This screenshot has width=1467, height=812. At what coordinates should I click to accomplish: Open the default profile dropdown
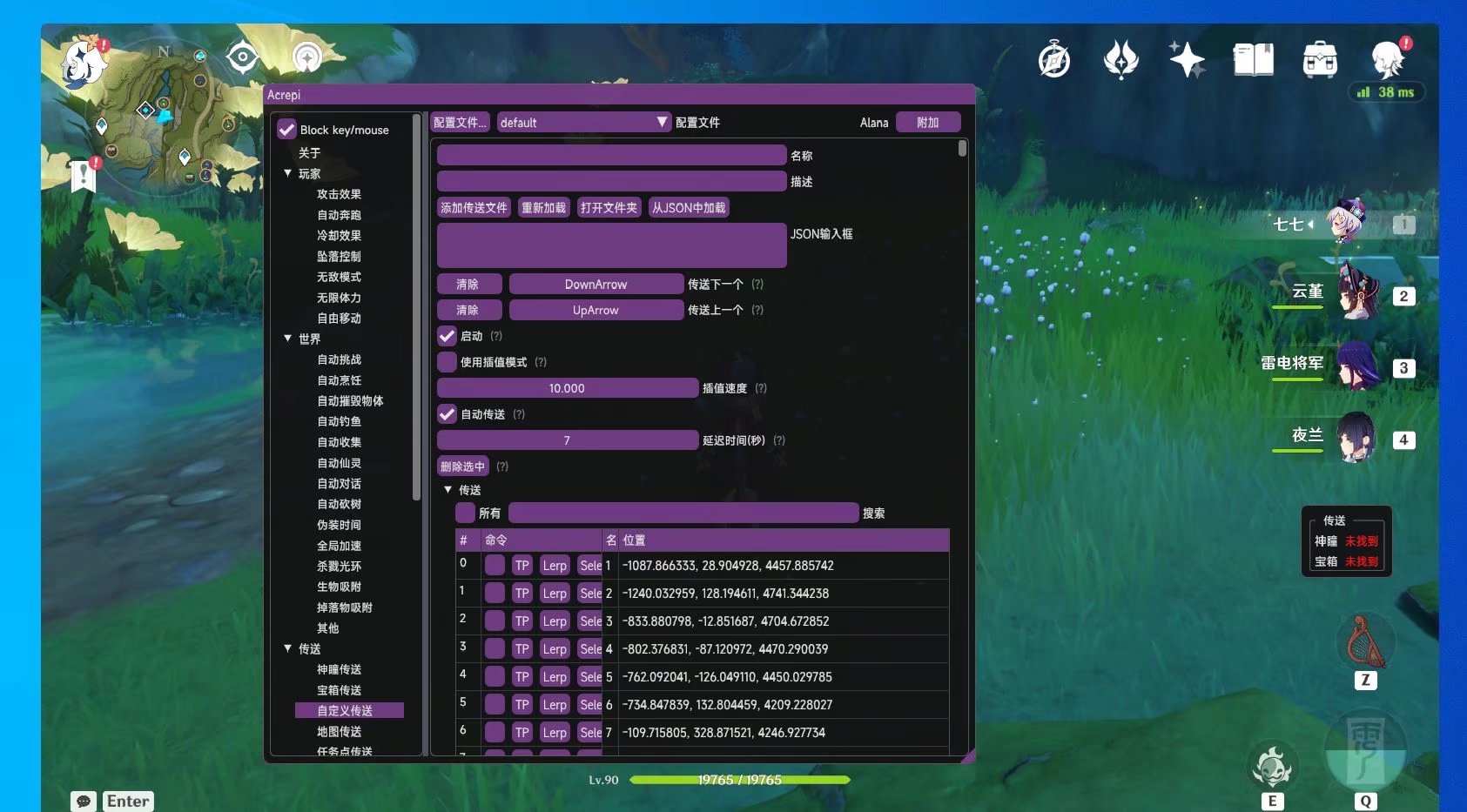click(x=584, y=123)
